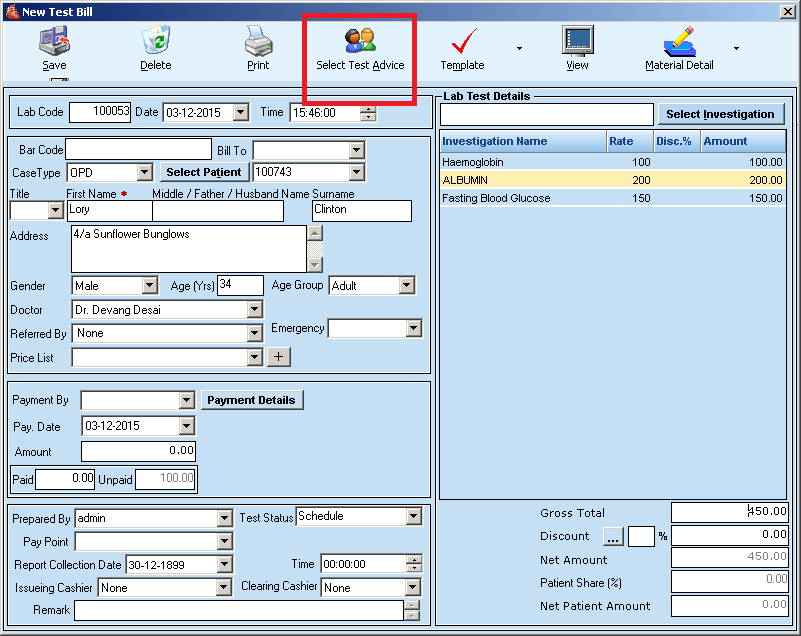Open the Test Status dropdown
801x636 pixels.
413,517
